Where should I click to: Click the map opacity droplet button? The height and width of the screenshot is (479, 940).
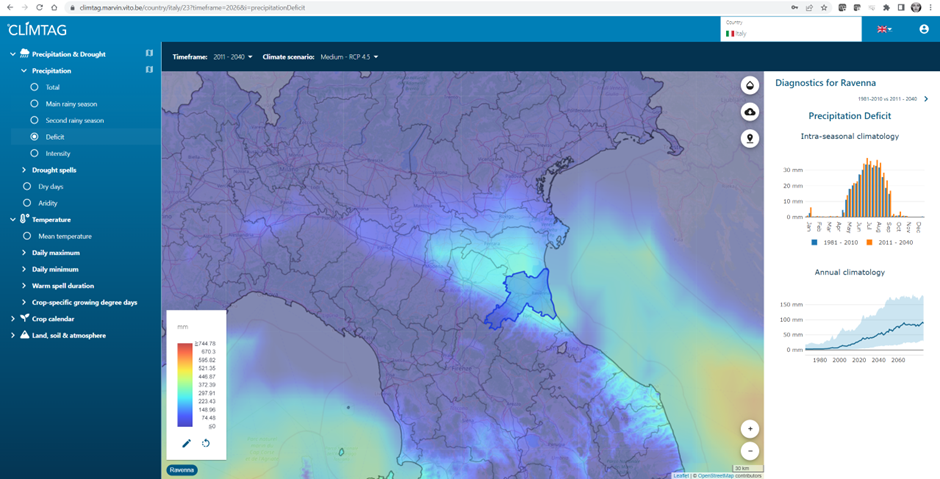(x=749, y=85)
